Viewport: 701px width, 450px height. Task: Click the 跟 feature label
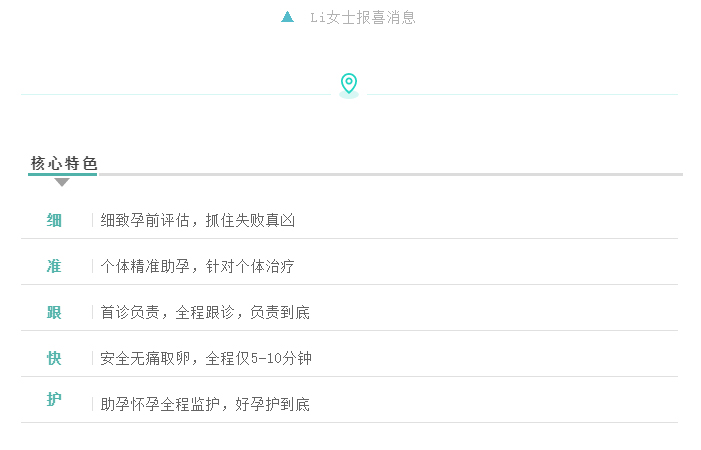[x=54, y=312]
